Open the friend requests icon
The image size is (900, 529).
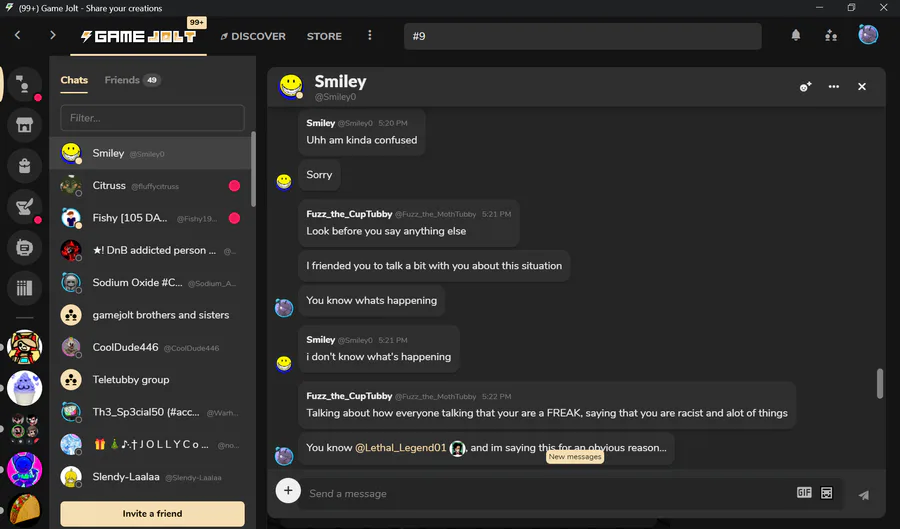[831, 36]
